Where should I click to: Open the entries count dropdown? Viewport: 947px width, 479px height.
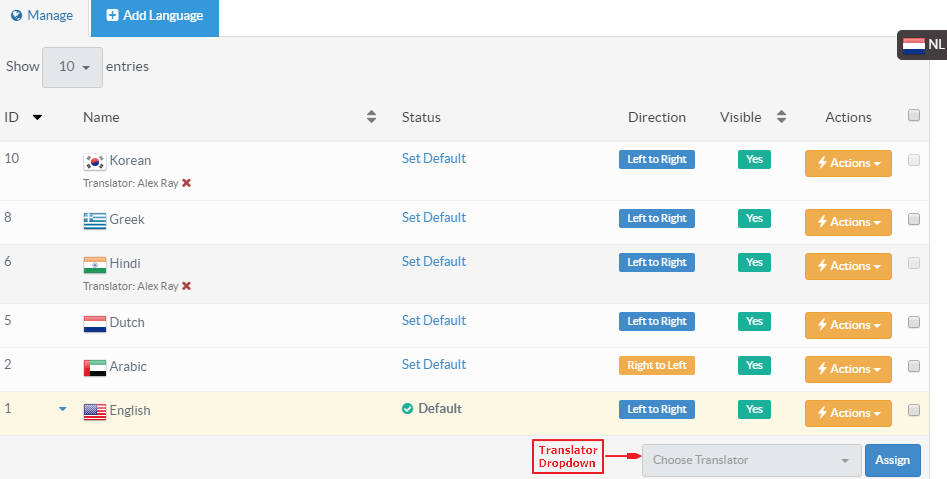tap(72, 67)
